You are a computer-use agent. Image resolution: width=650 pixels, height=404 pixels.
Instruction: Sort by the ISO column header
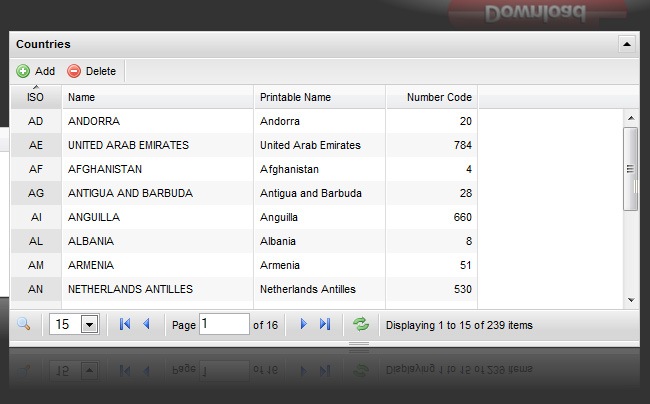click(36, 97)
